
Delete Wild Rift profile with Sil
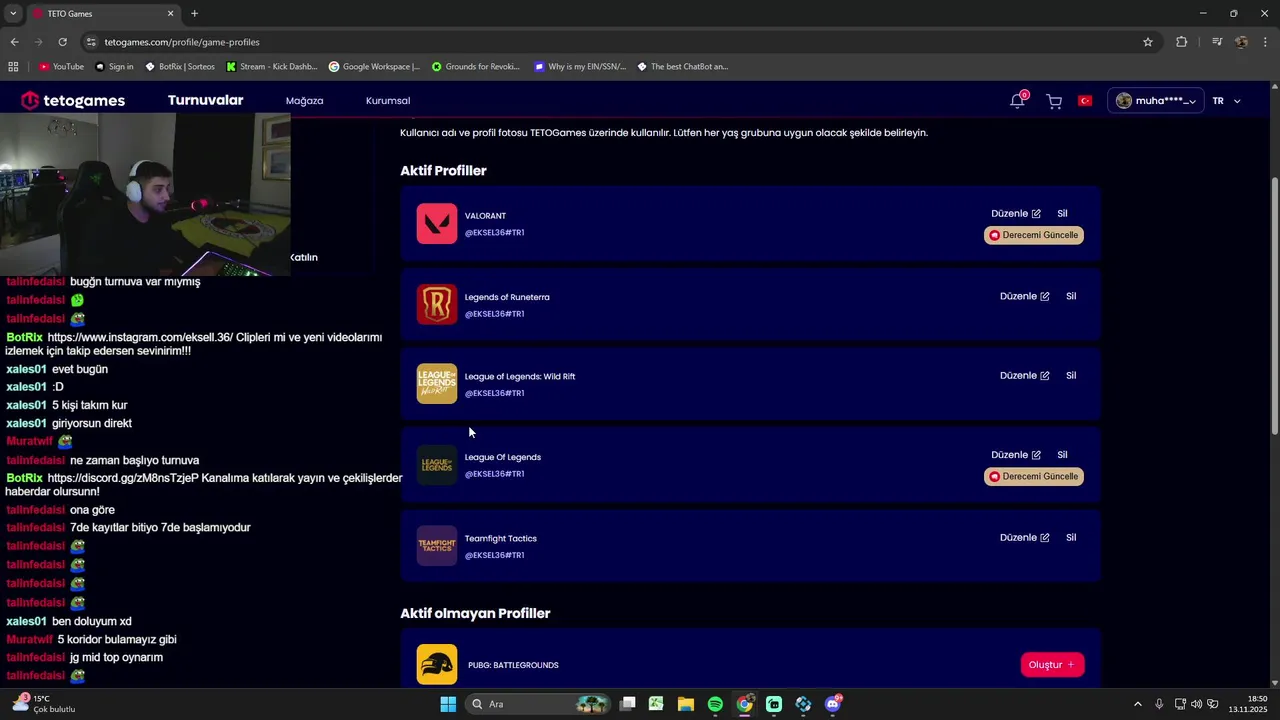pos(1071,376)
